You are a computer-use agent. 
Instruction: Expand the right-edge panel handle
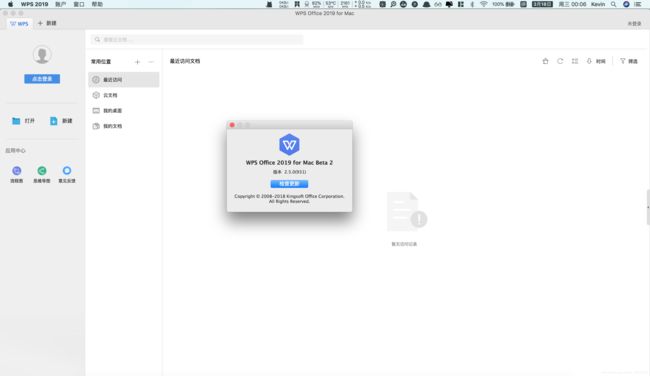648,207
